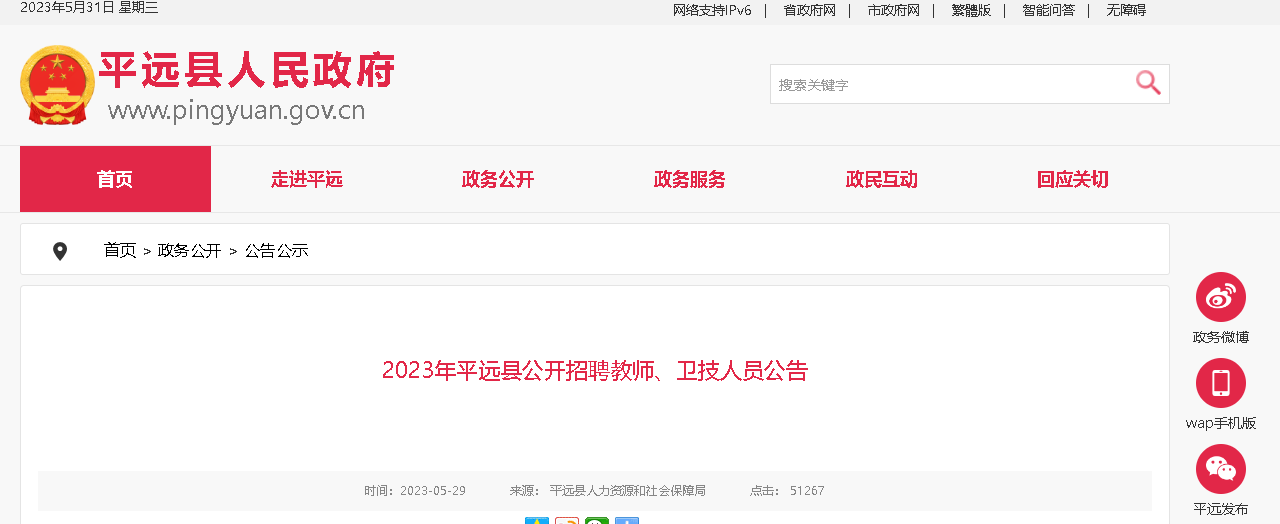Open the 政务公开 navigation tab
This screenshot has height=524, width=1280.
point(498,180)
